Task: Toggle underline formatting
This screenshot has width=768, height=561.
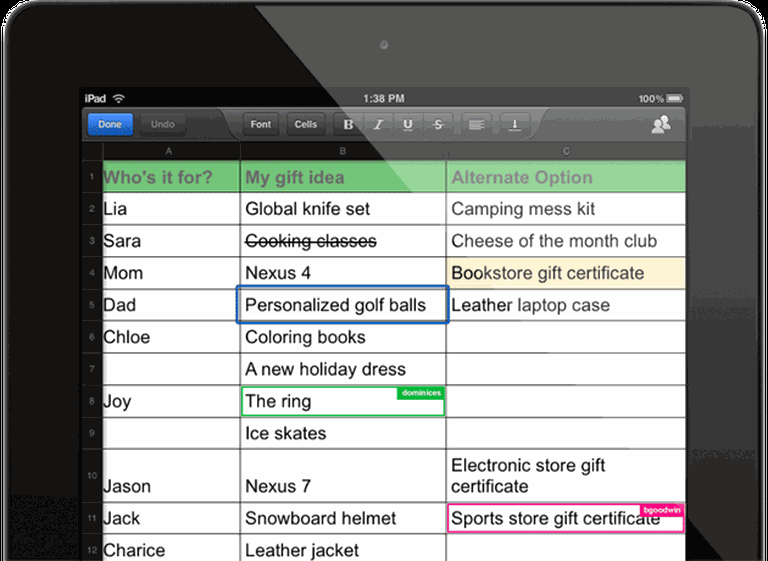Action: (408, 125)
